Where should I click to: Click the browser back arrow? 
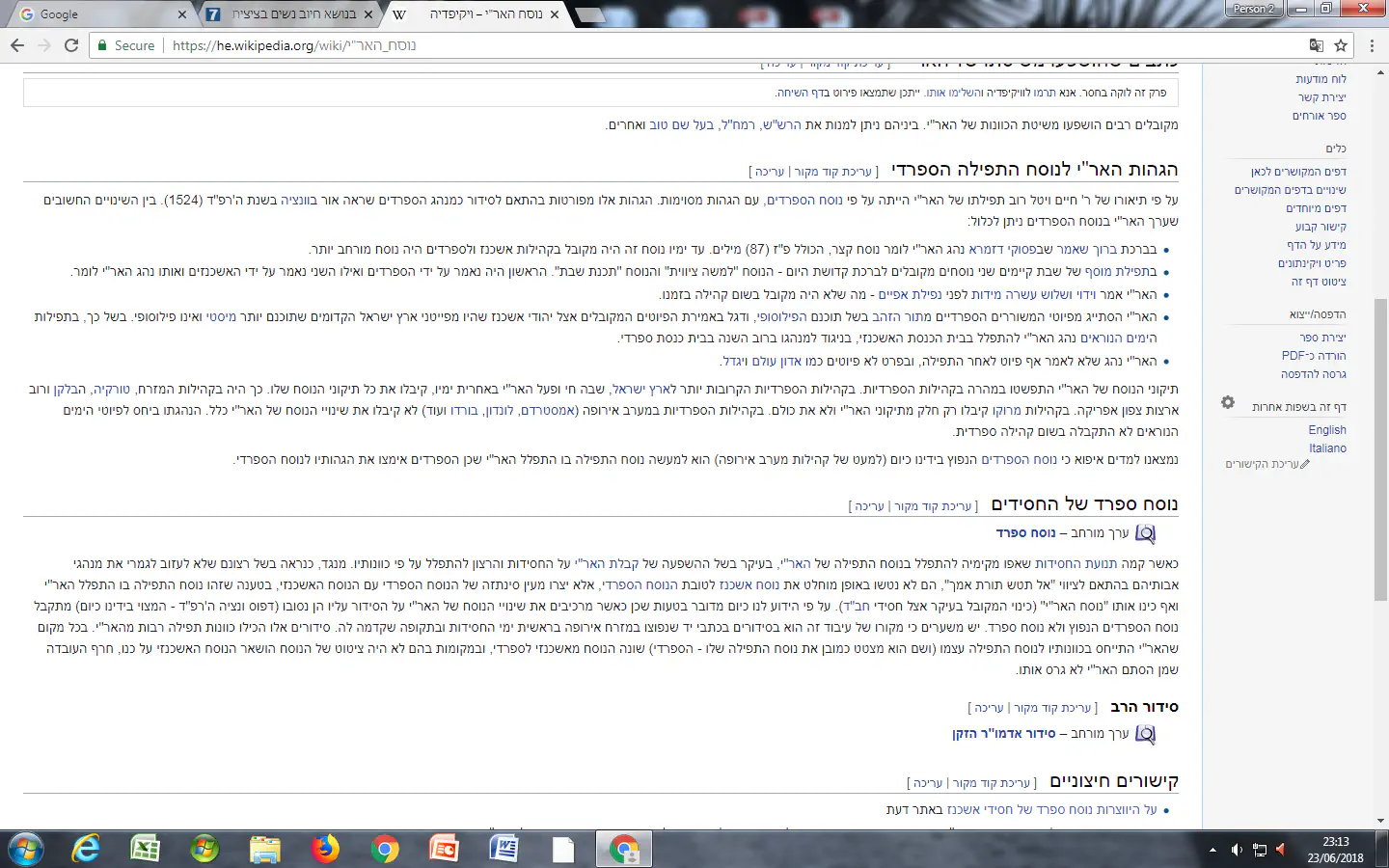[17, 45]
